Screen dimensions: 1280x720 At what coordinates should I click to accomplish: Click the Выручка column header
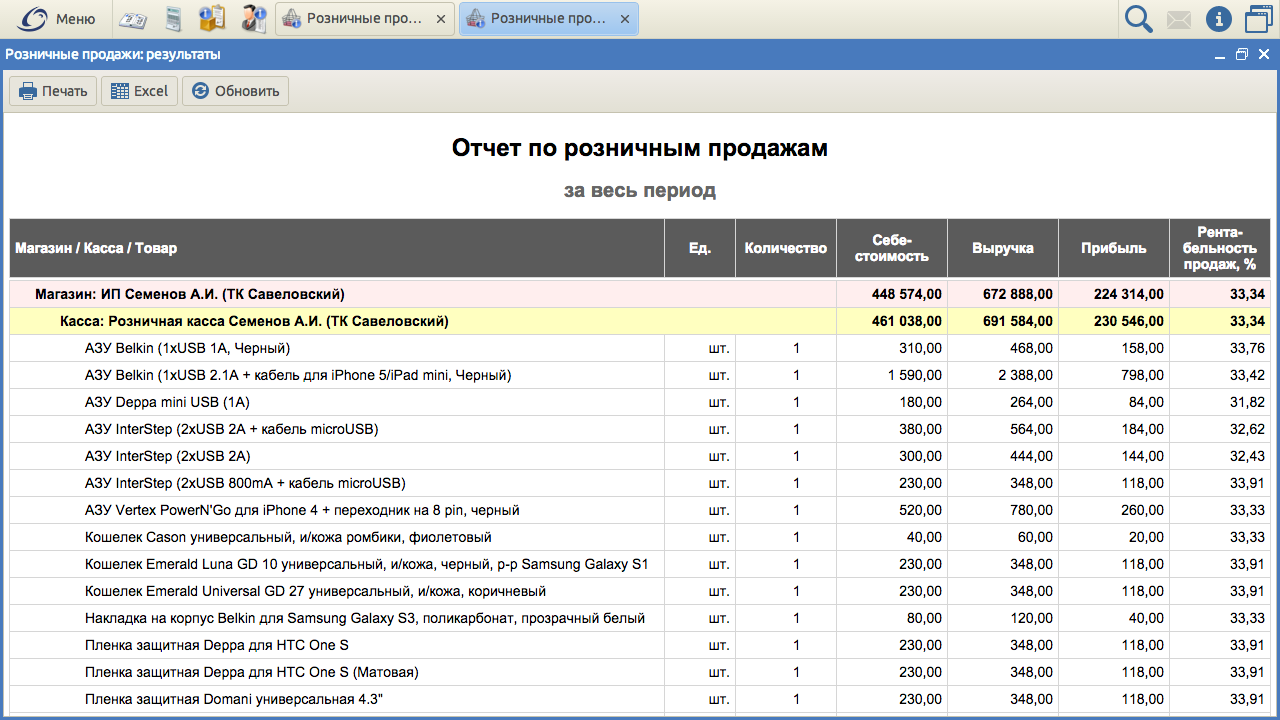(1002, 248)
